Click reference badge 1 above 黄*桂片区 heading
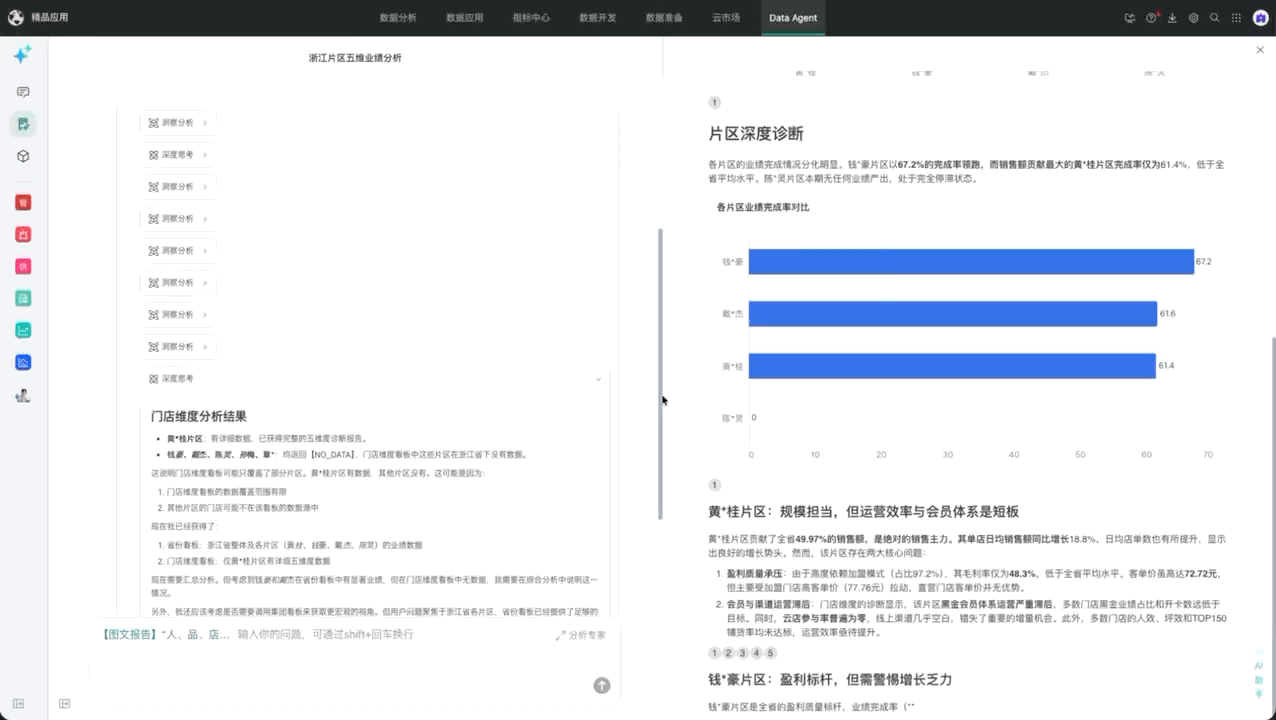Screen dimensions: 1276x720 (714, 485)
